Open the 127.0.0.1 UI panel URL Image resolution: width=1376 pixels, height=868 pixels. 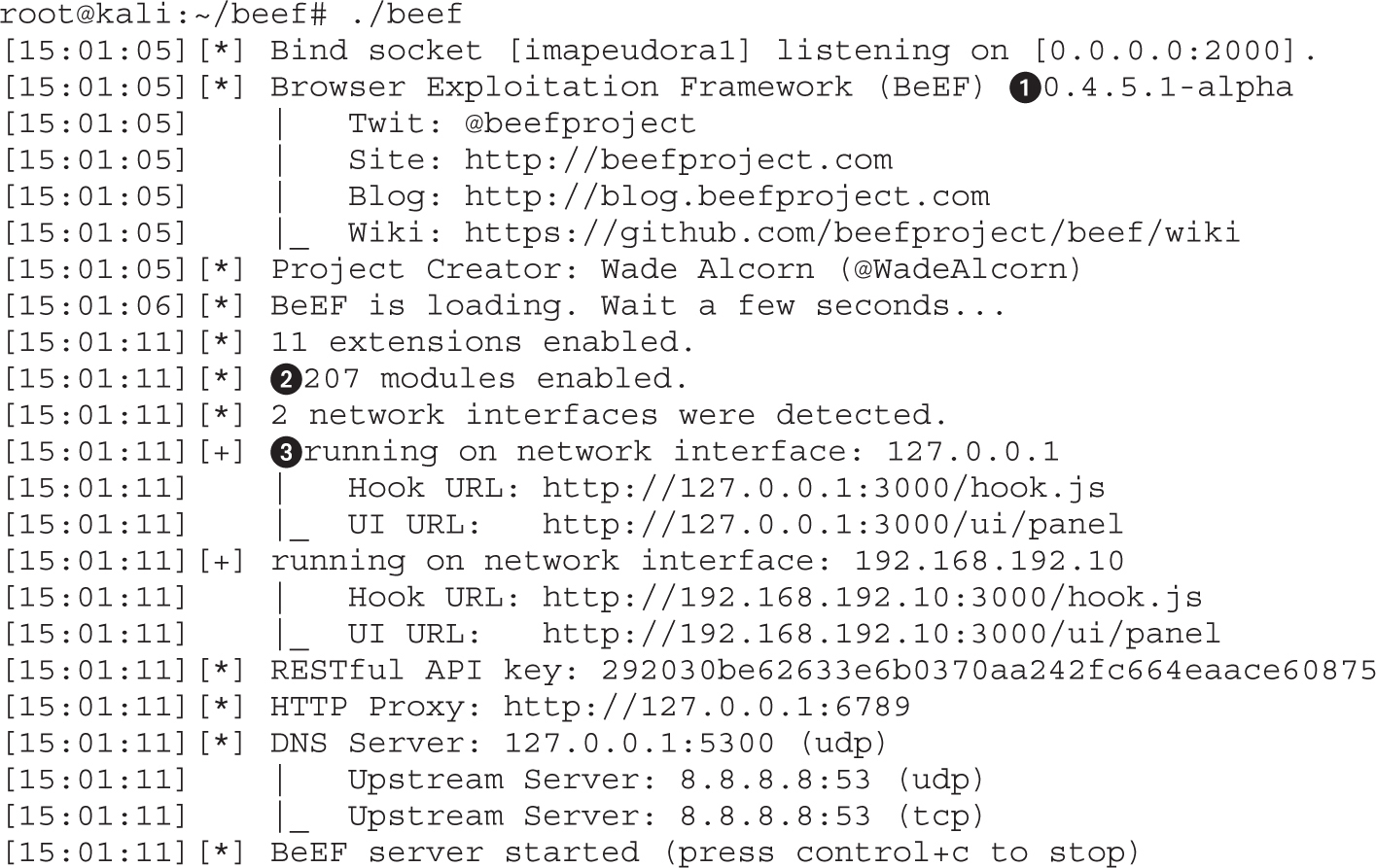point(832,525)
